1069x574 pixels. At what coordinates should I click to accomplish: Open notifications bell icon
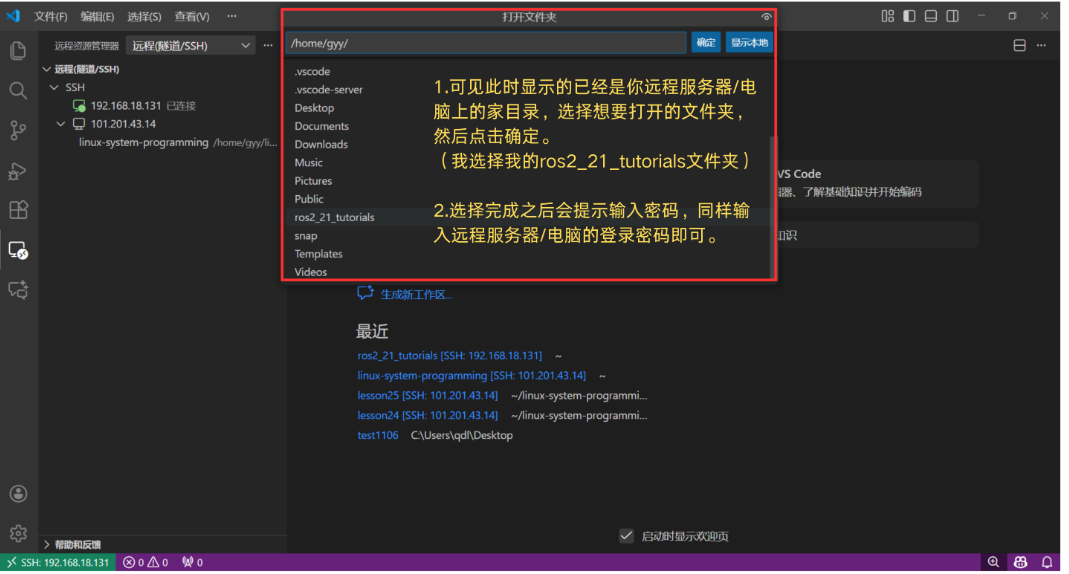1047,562
